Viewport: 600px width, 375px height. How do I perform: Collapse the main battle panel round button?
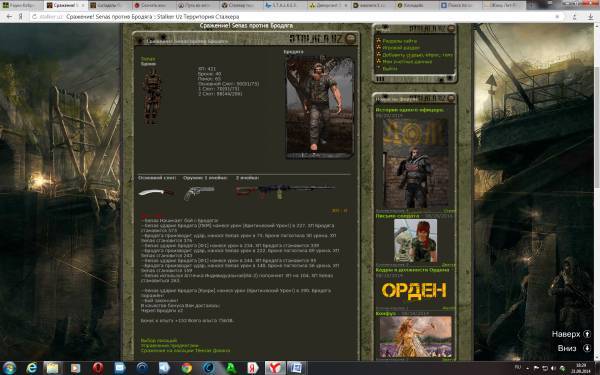pyautogui.click(x=350, y=39)
